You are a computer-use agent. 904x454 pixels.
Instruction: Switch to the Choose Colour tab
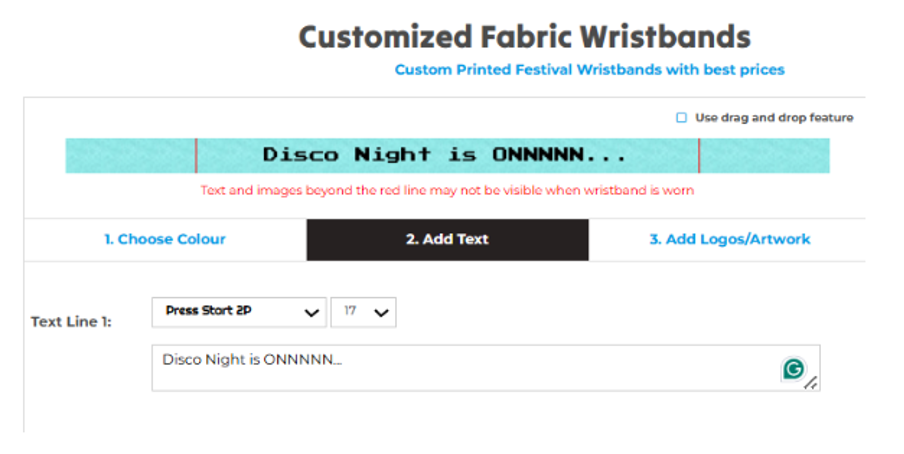165,239
